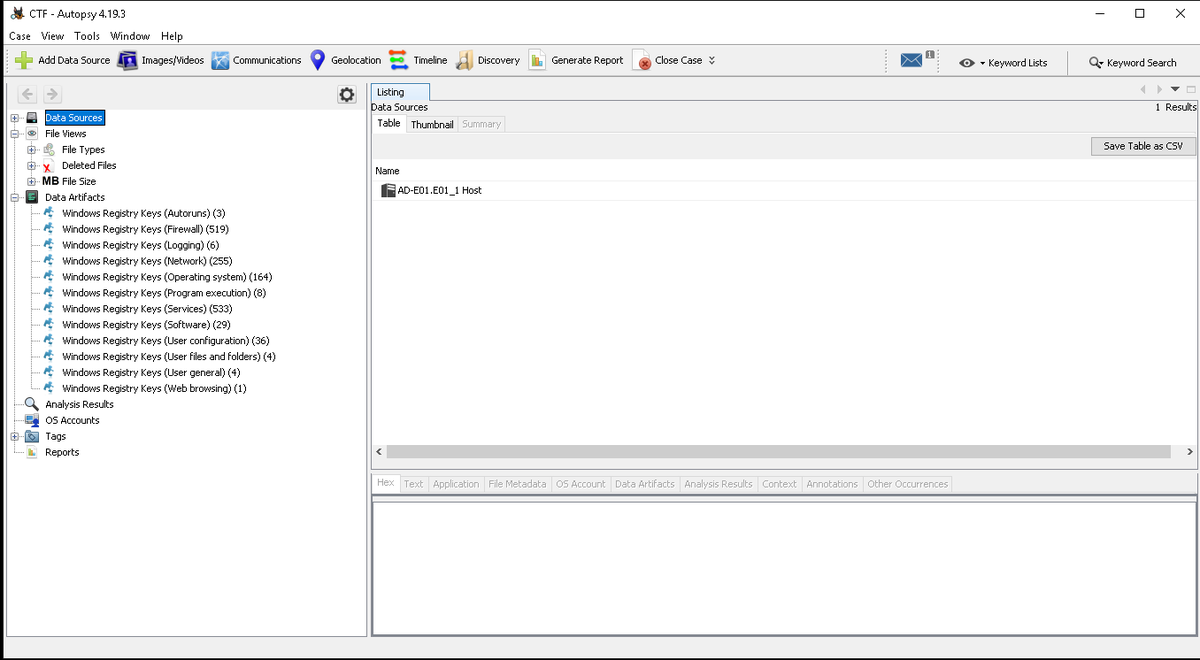Screen dimensions: 1200x660
Task: Select Windows Registry Keys (Program execution) (8)
Action: tap(164, 293)
